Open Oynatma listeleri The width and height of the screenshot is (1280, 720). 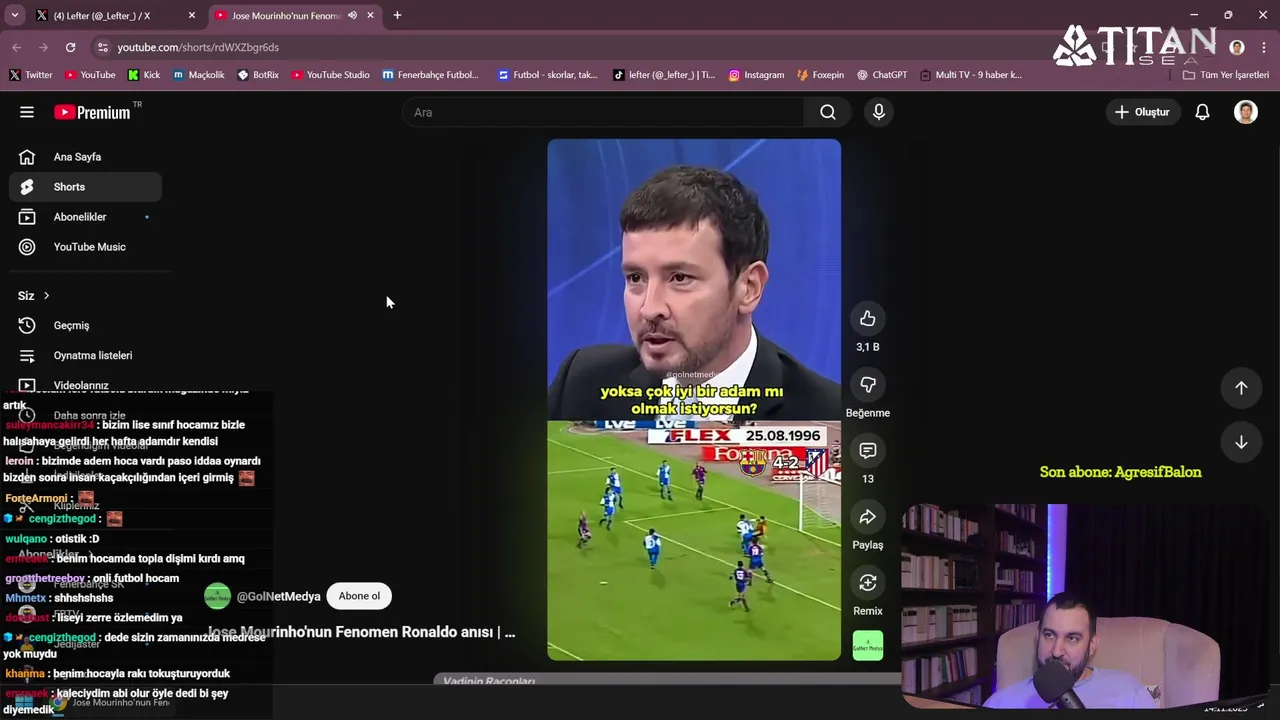pyautogui.click(x=85, y=356)
